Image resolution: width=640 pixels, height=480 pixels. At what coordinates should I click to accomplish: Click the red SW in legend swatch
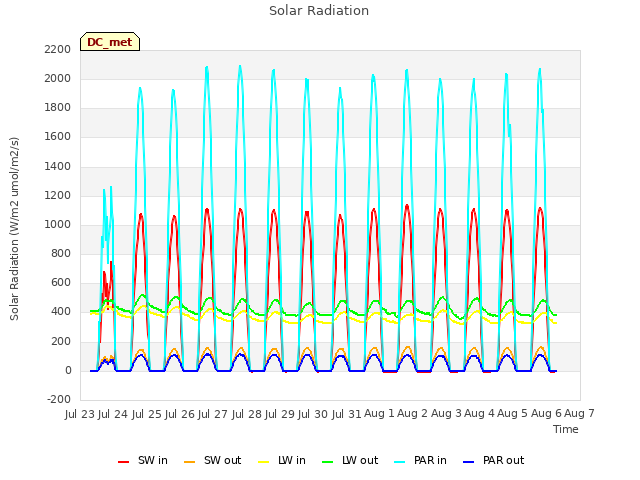[123, 462]
